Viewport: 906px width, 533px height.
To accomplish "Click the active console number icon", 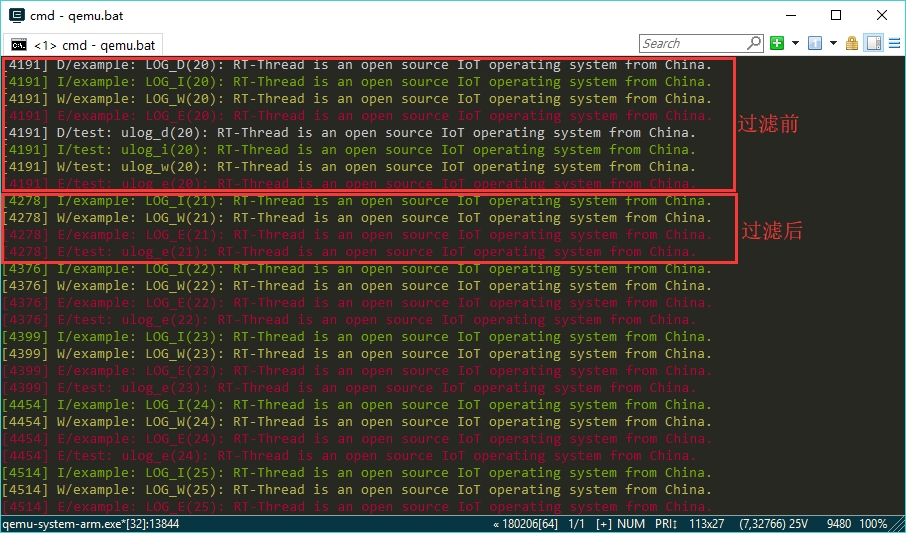I will click(815, 43).
